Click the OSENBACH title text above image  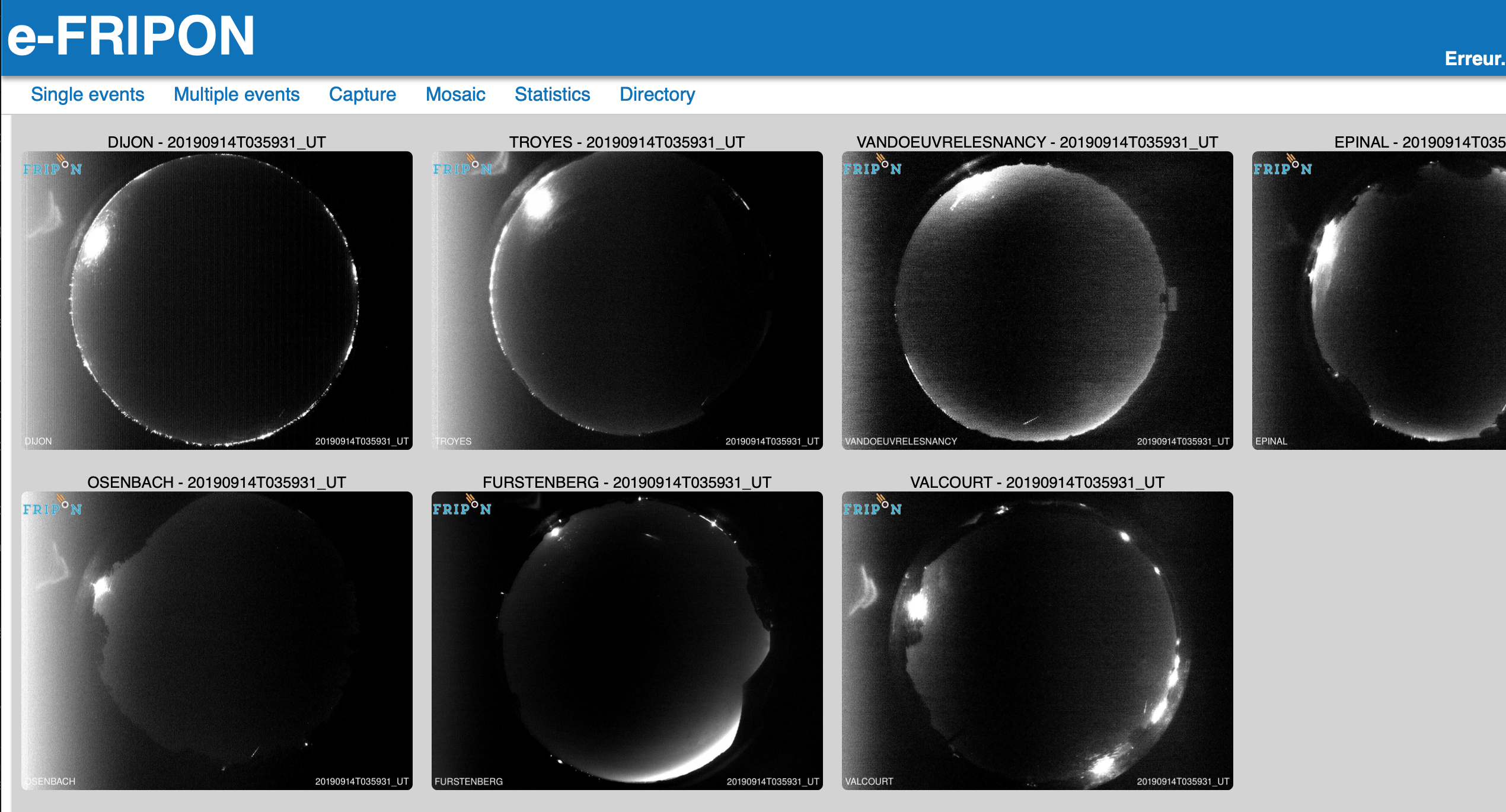[x=216, y=482]
